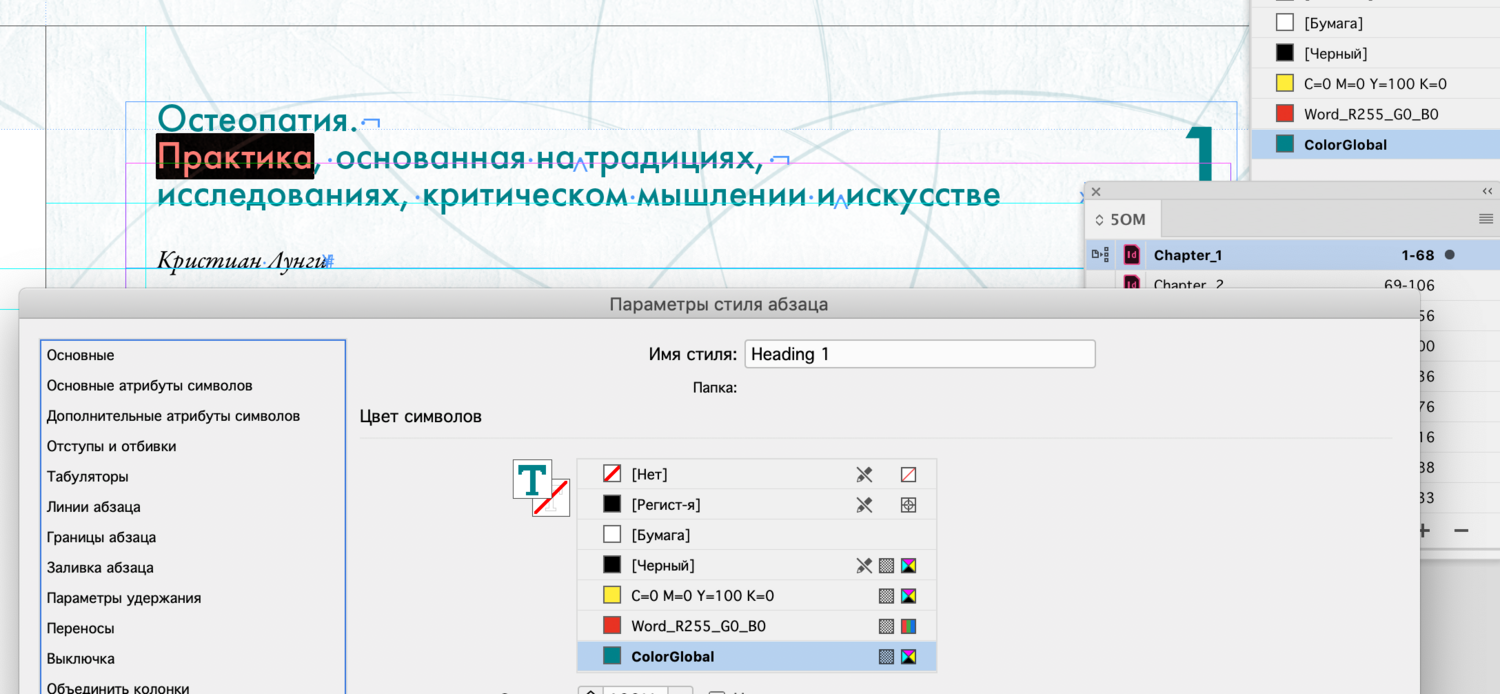1500x694 pixels.
Task: Open the Основные category in style options
Action: coord(193,355)
